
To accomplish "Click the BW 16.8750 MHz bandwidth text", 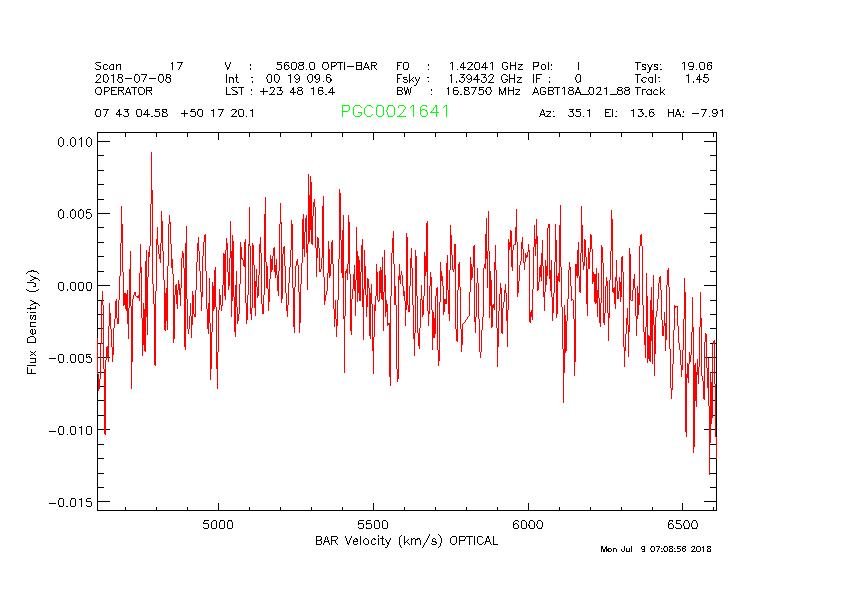I will [459, 91].
